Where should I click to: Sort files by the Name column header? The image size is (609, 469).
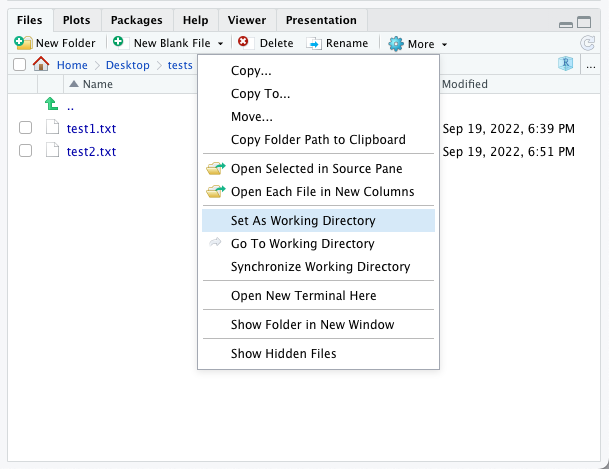pos(97,85)
